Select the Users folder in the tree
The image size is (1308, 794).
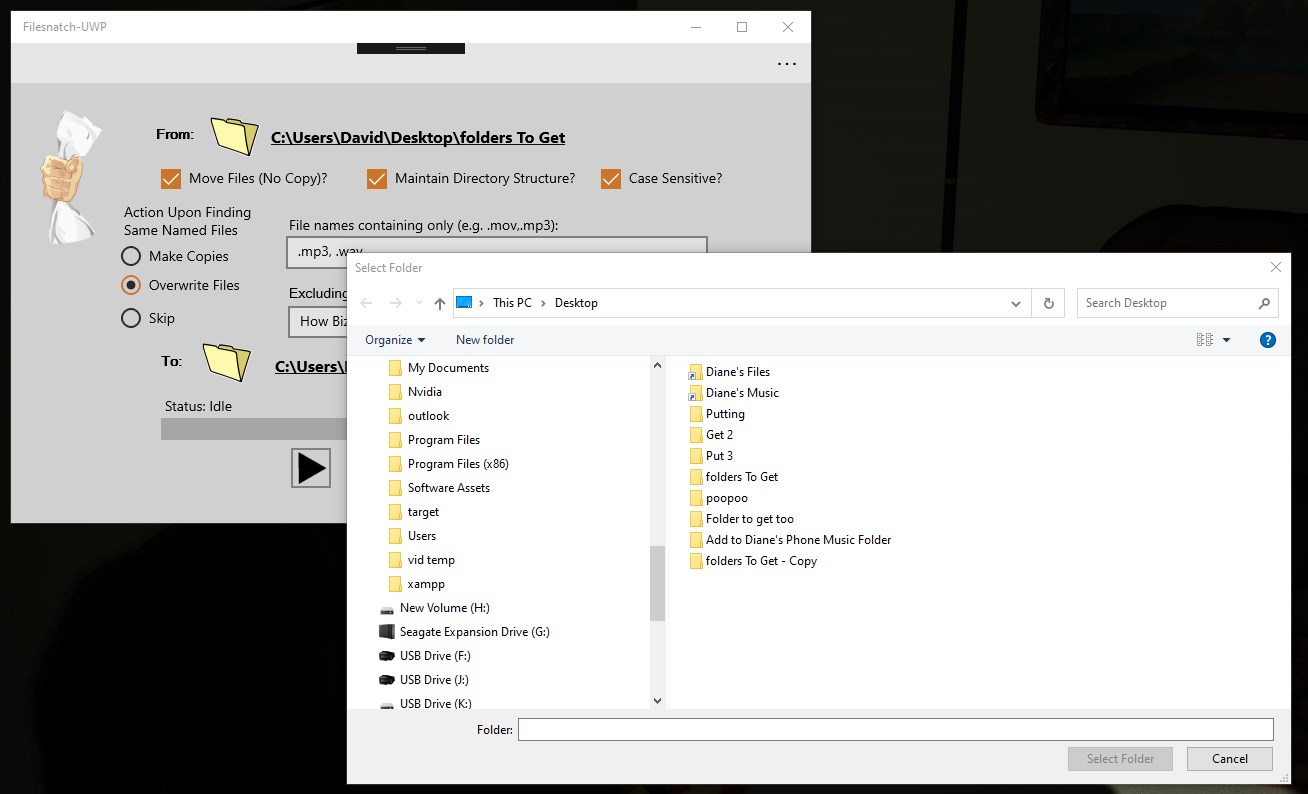[x=422, y=536]
